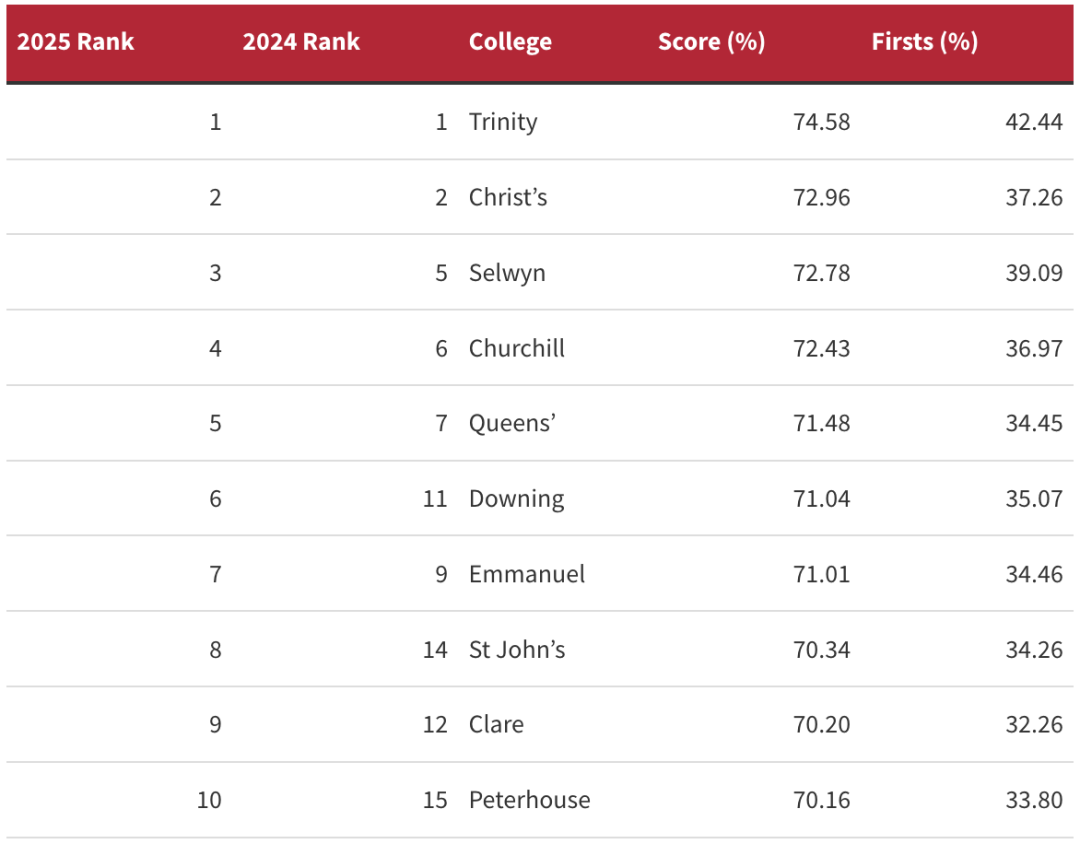Viewport: 1080px width, 844px height.
Task: Click the 2025 Rank column header
Action: (x=75, y=42)
